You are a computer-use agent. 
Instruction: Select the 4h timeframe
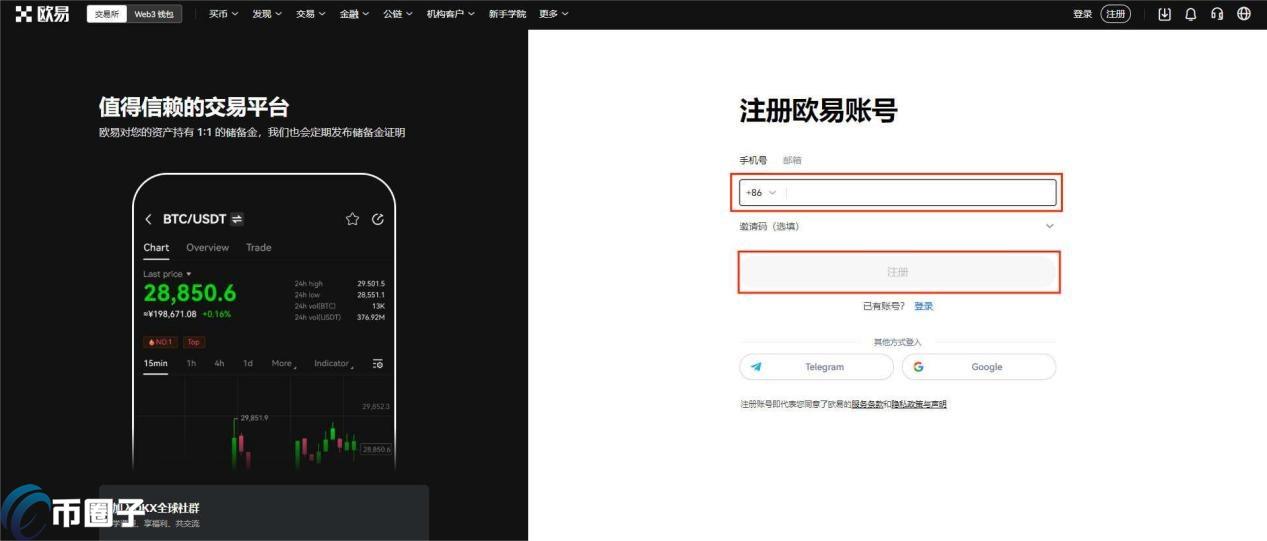coord(219,363)
